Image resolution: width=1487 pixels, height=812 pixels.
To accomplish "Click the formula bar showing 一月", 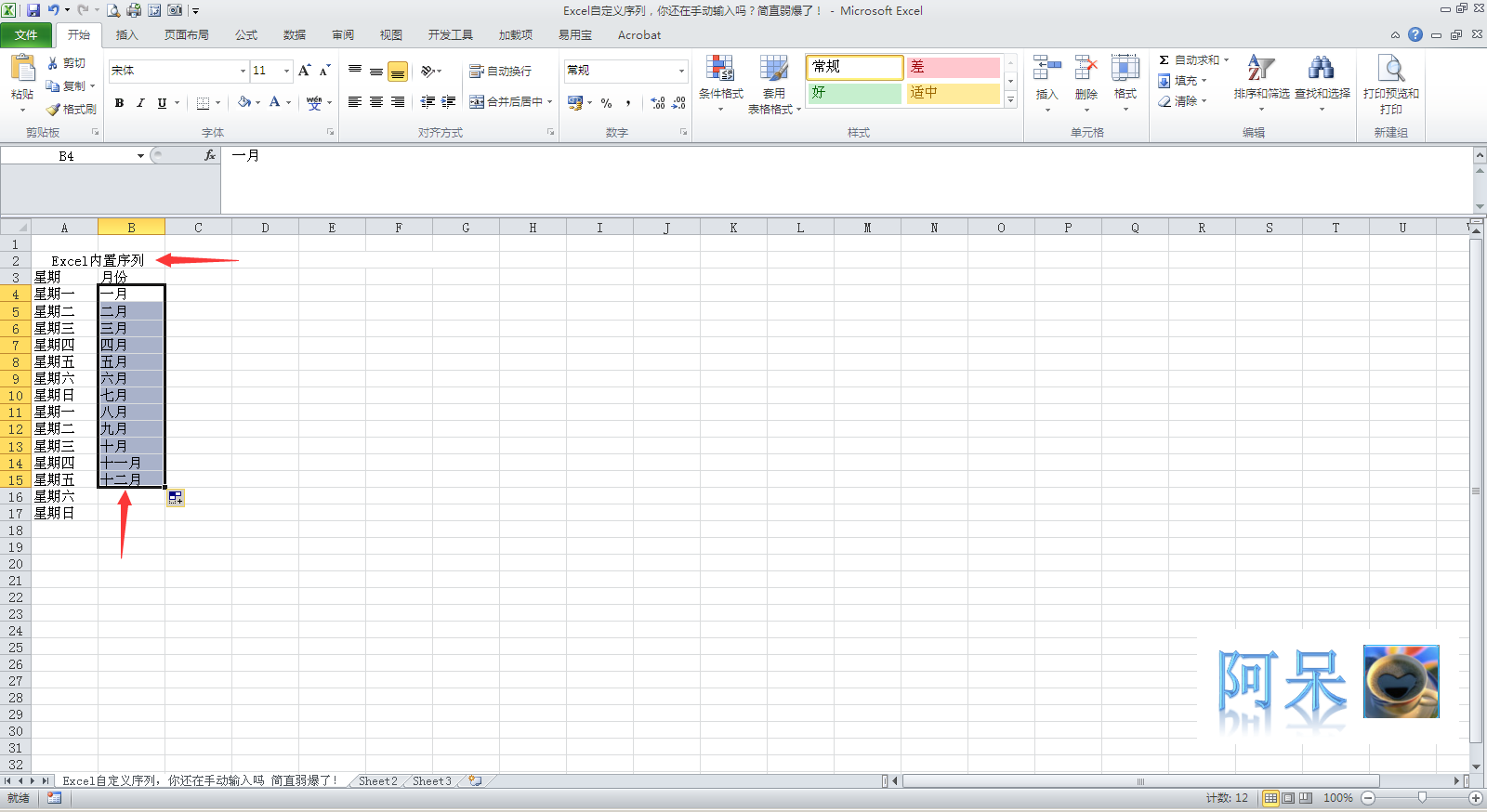I will click(846, 179).
